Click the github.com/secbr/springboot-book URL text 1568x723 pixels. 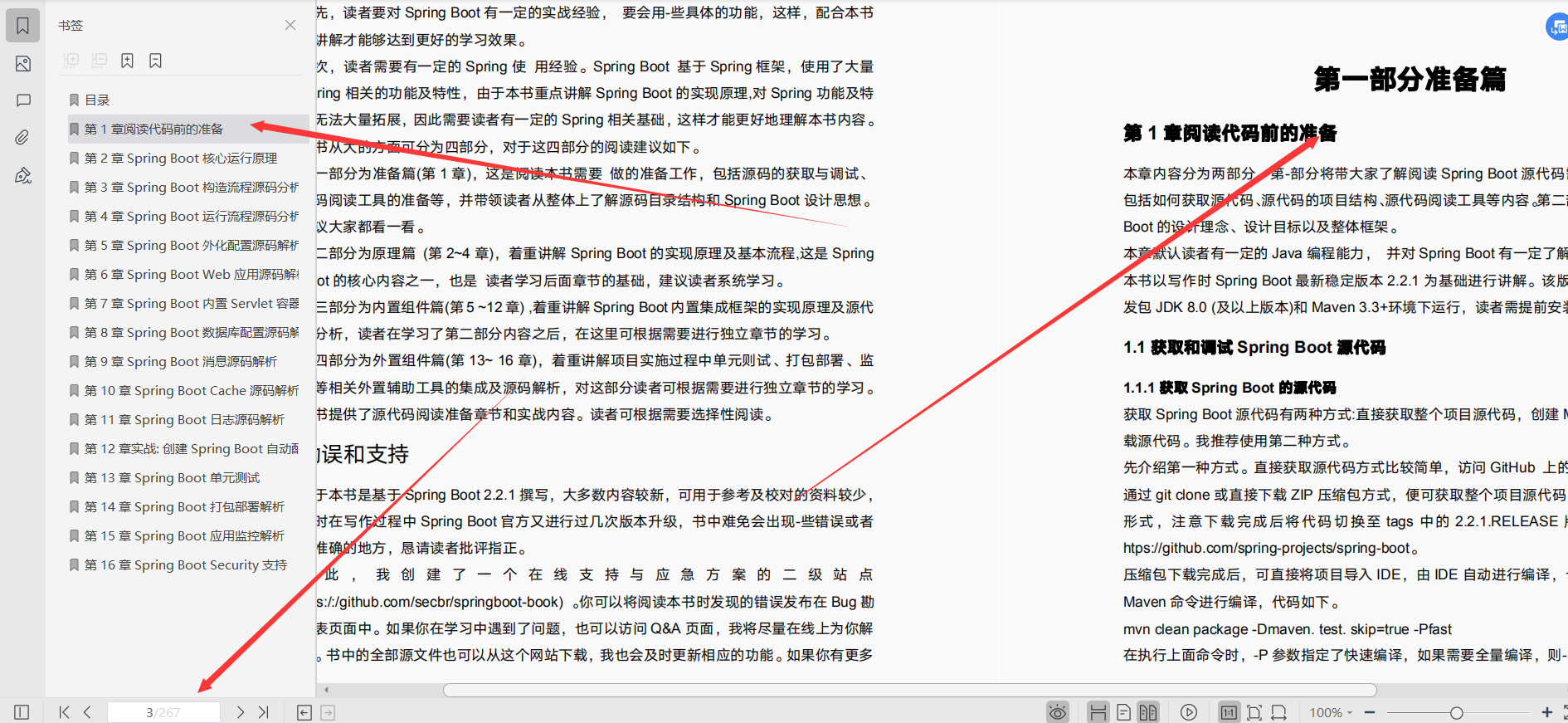pyautogui.click(x=440, y=602)
